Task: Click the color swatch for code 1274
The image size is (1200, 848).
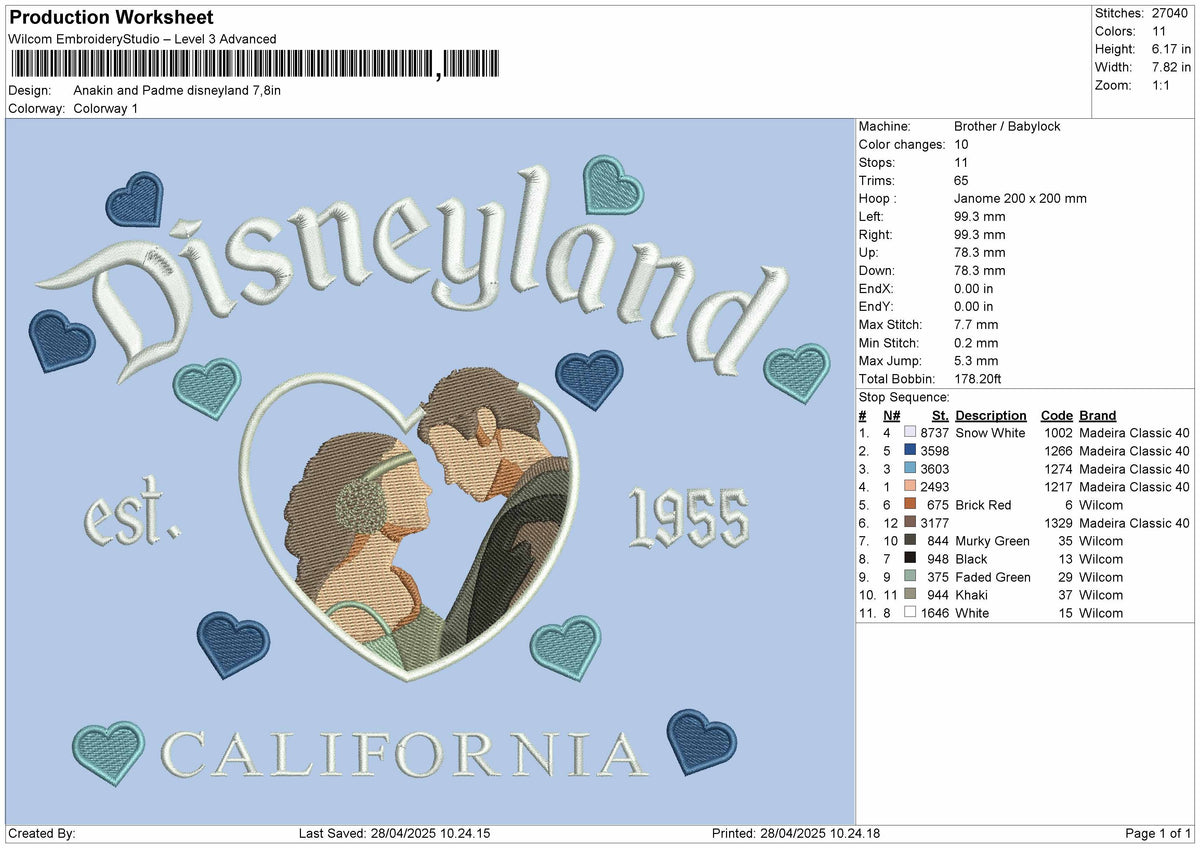Action: pyautogui.click(x=910, y=469)
